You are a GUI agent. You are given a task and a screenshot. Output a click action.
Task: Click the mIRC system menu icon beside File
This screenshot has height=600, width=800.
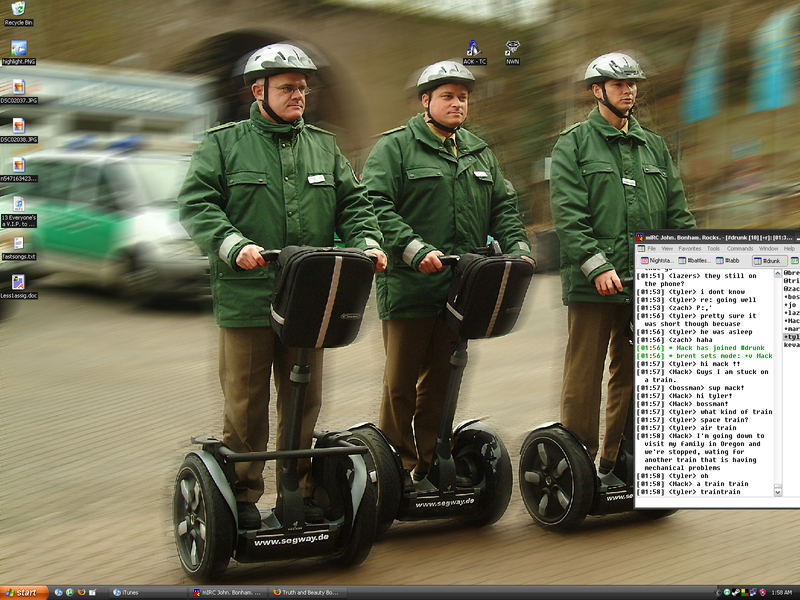(x=641, y=248)
